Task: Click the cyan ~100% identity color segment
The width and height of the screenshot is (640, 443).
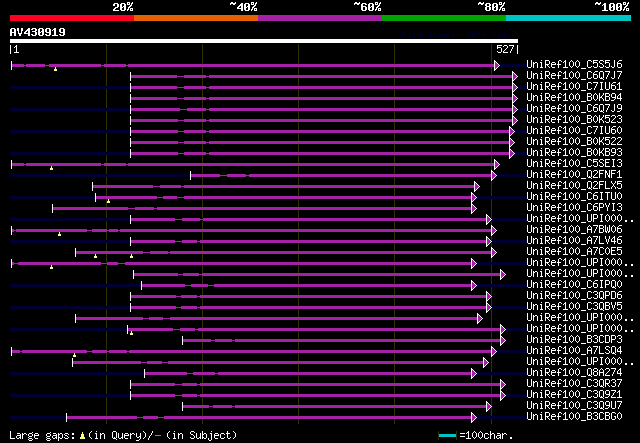Action: (x=569, y=18)
